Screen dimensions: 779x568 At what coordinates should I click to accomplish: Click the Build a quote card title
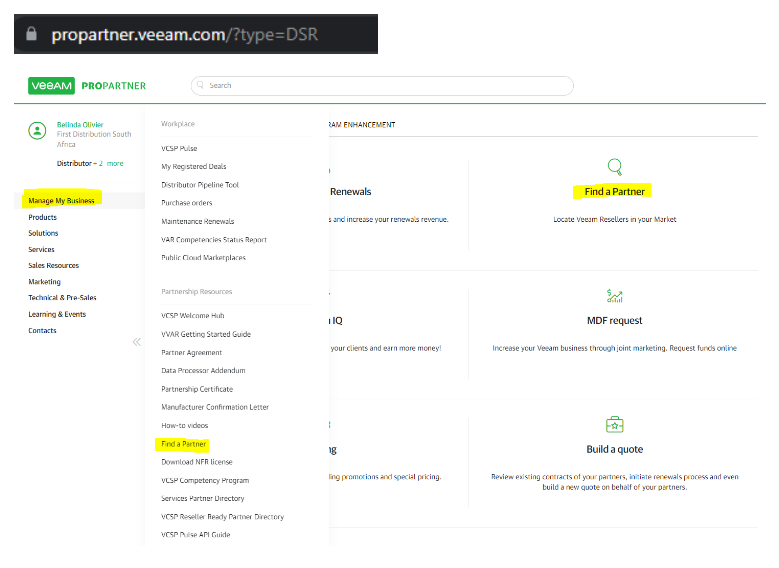tap(615, 449)
